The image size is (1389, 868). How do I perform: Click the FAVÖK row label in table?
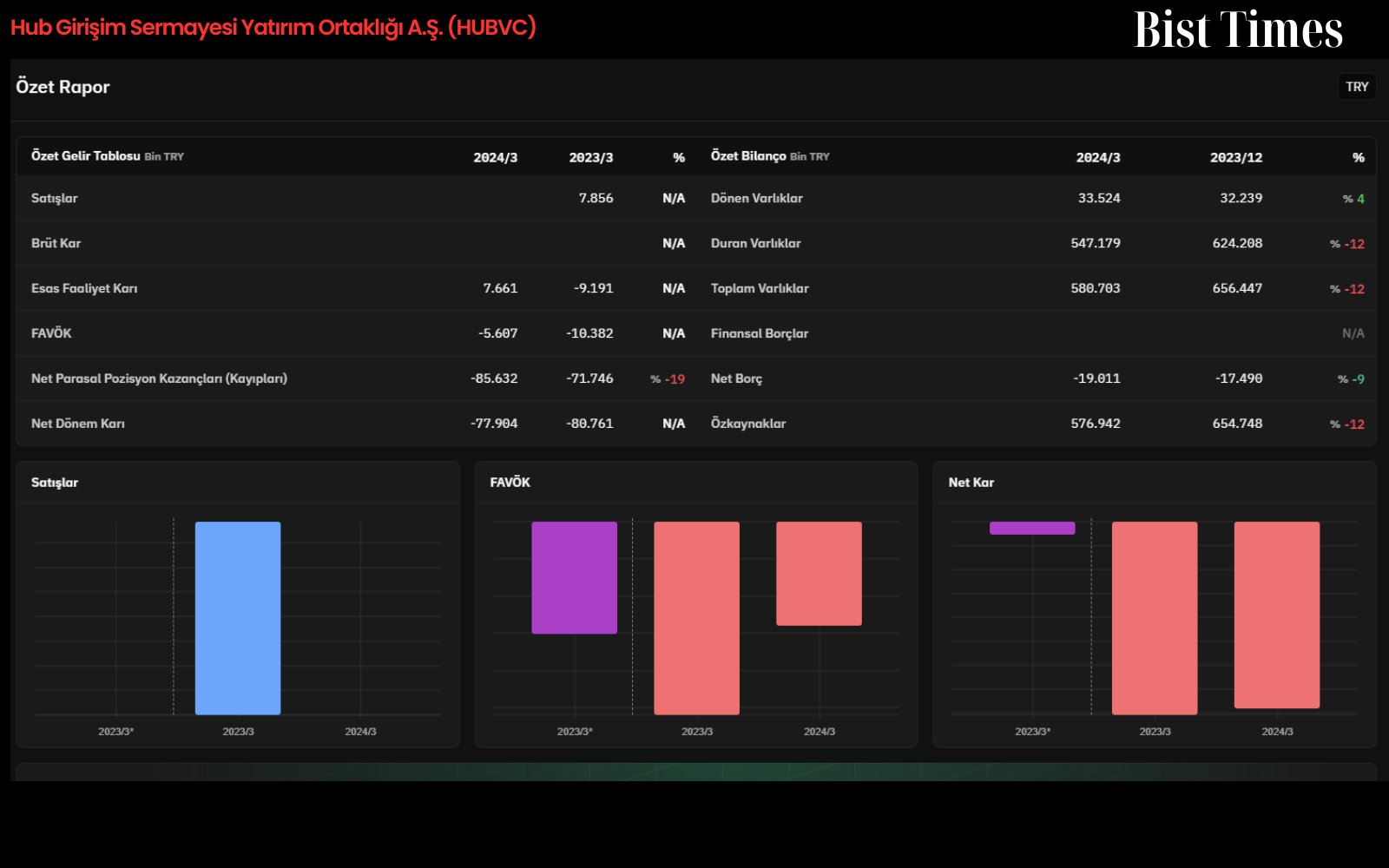click(51, 333)
